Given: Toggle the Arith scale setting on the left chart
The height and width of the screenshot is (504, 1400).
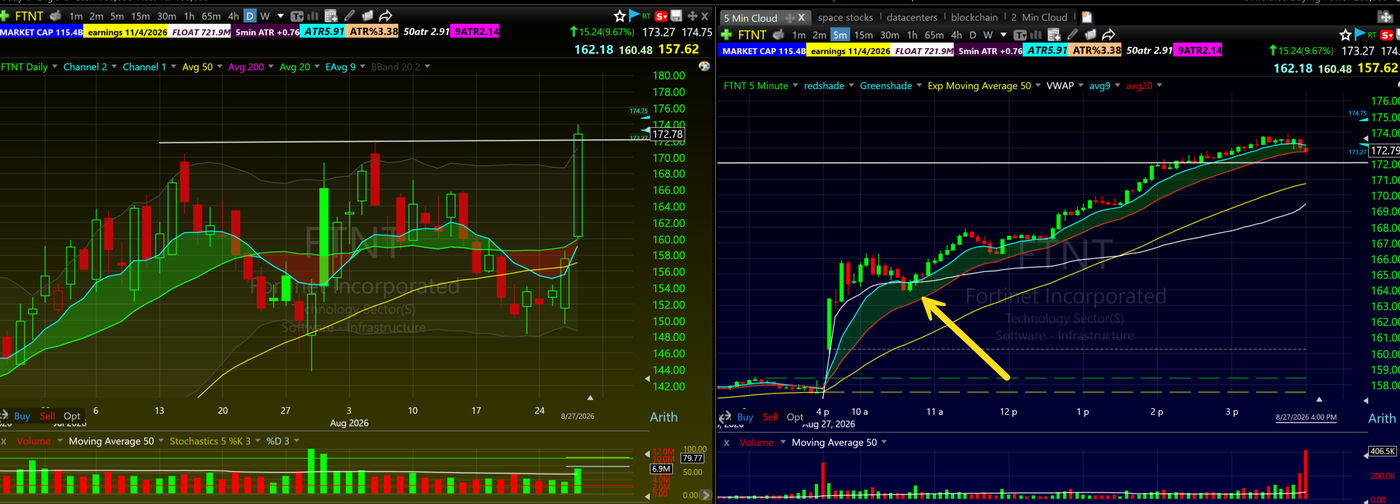Looking at the screenshot, I should (x=664, y=417).
